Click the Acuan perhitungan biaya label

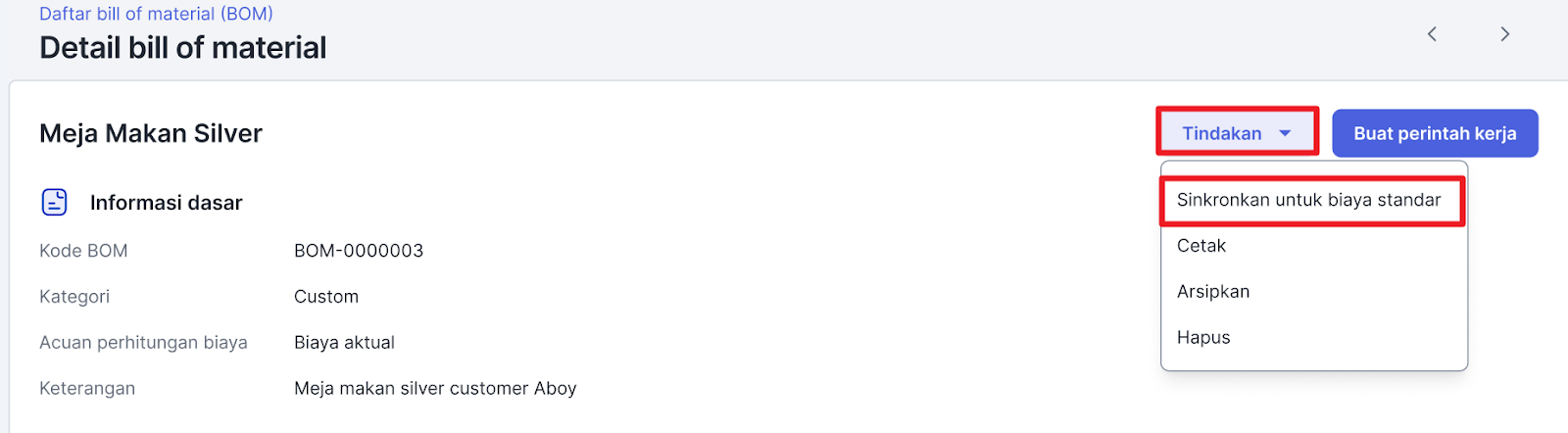(x=143, y=343)
